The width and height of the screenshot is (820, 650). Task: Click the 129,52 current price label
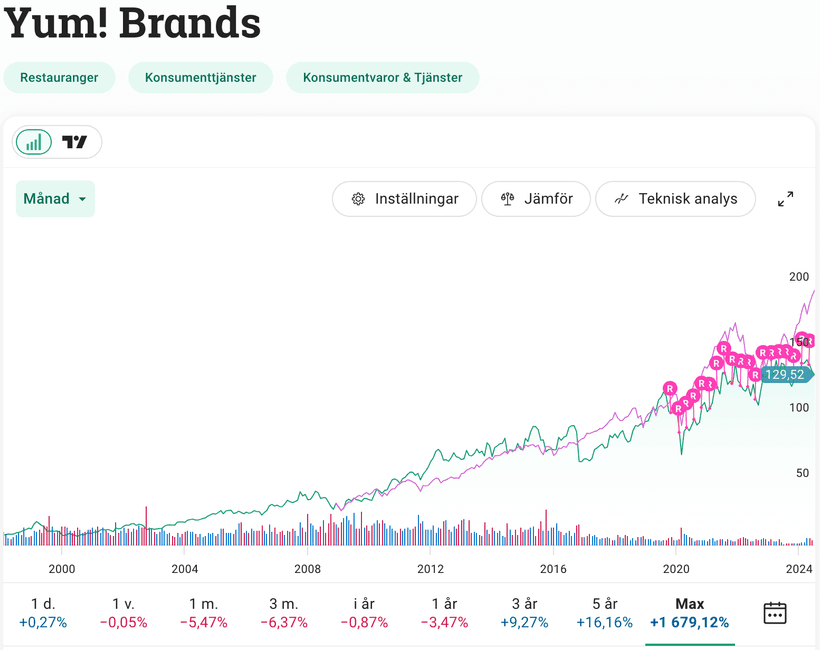click(785, 375)
